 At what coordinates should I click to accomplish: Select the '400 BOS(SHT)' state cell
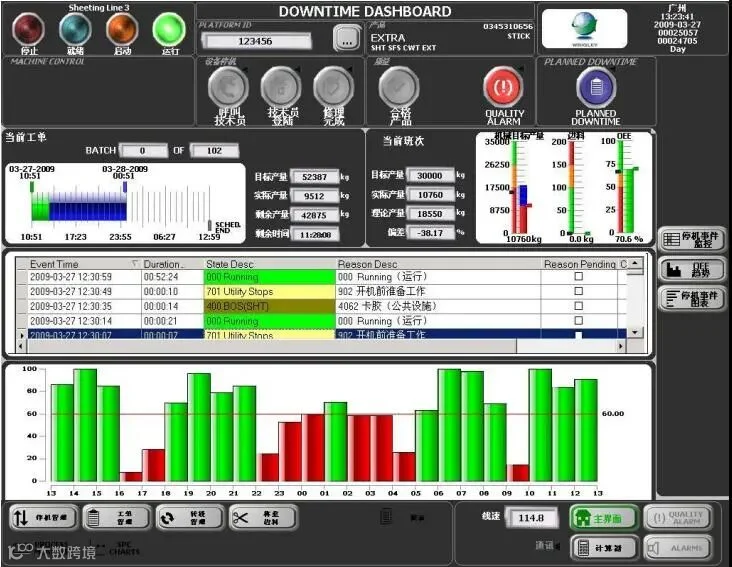[x=269, y=306]
